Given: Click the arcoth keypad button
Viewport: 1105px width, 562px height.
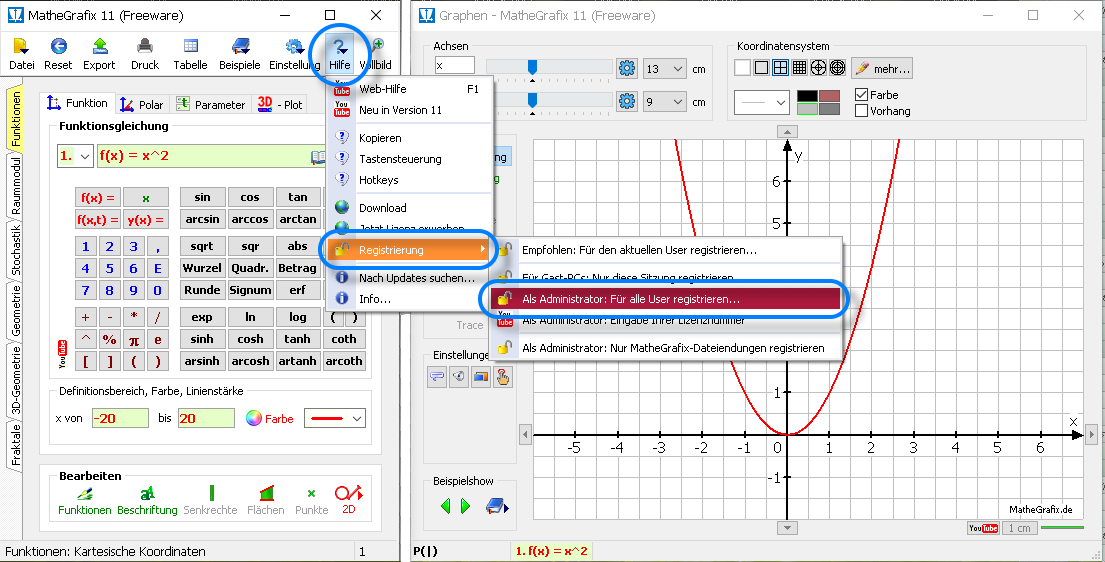Looking at the screenshot, I should pos(344,361).
